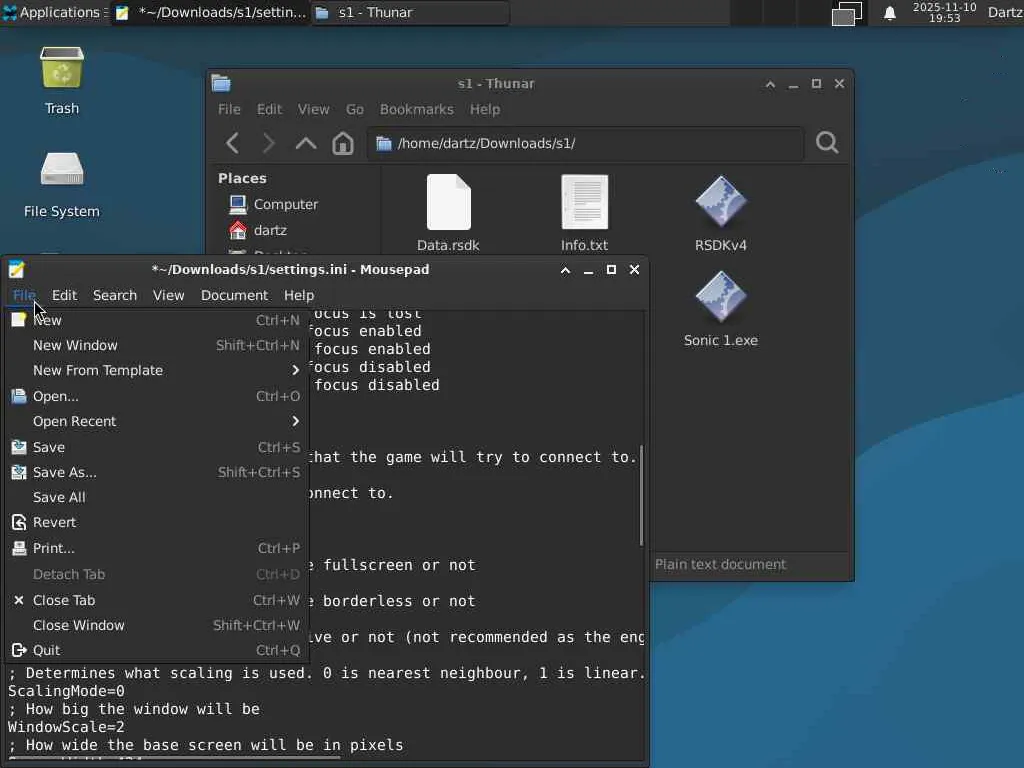Open Mousepad Help menu
Viewport: 1024px width, 768px height.
(x=299, y=295)
